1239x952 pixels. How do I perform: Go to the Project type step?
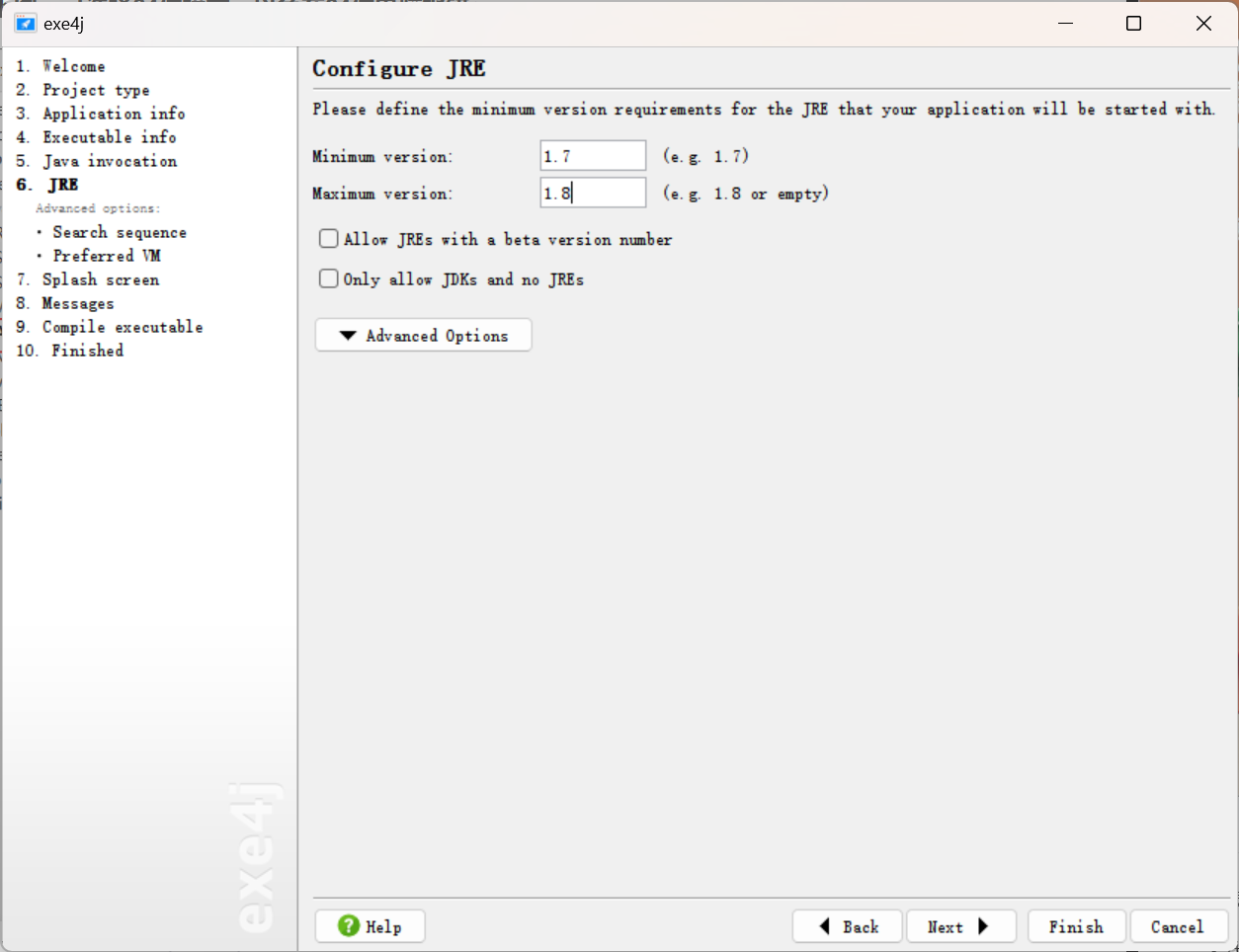coord(96,90)
